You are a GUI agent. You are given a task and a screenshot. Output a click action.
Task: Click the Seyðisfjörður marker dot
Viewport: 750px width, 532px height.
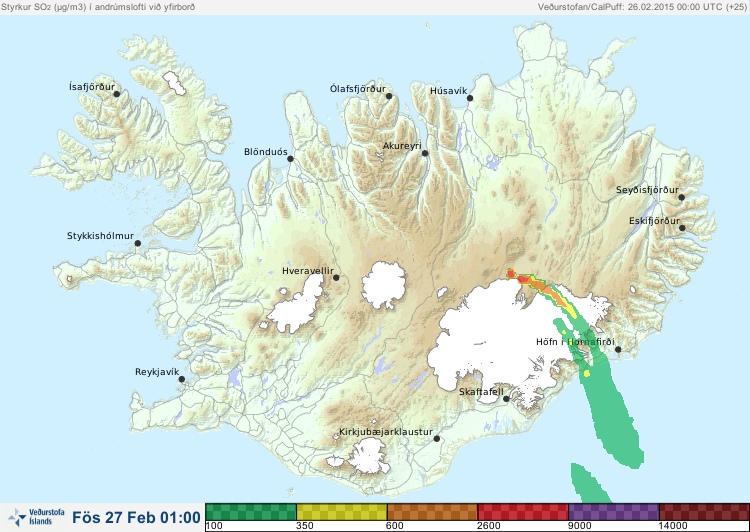[682, 197]
